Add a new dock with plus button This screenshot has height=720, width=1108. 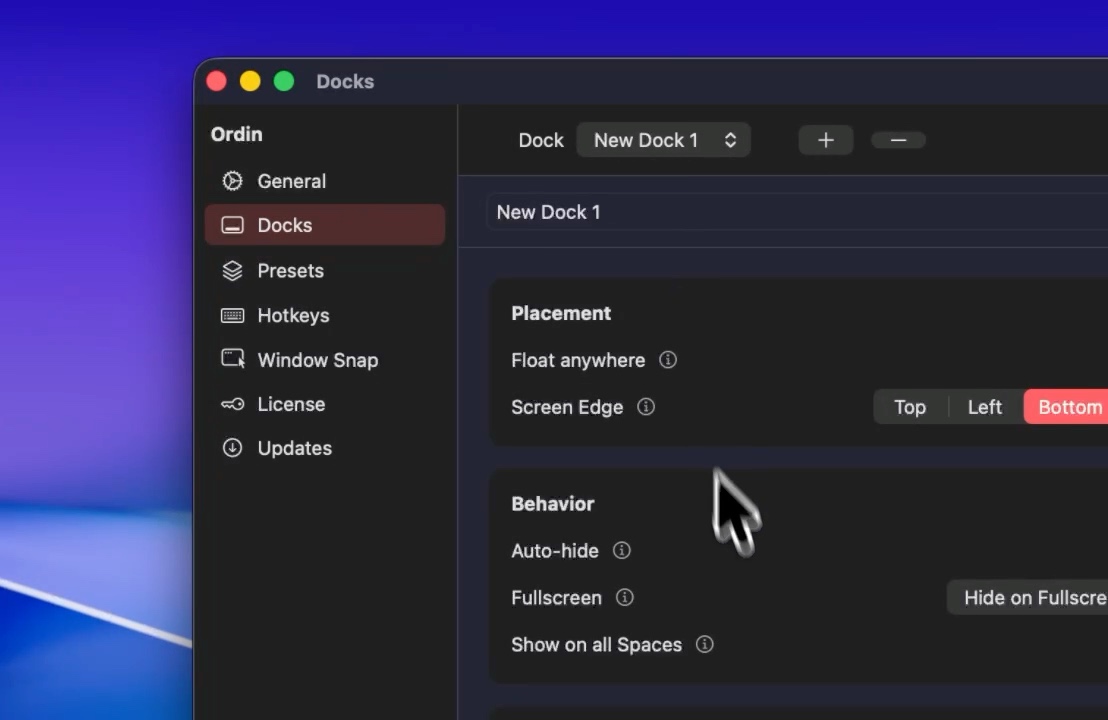point(825,140)
